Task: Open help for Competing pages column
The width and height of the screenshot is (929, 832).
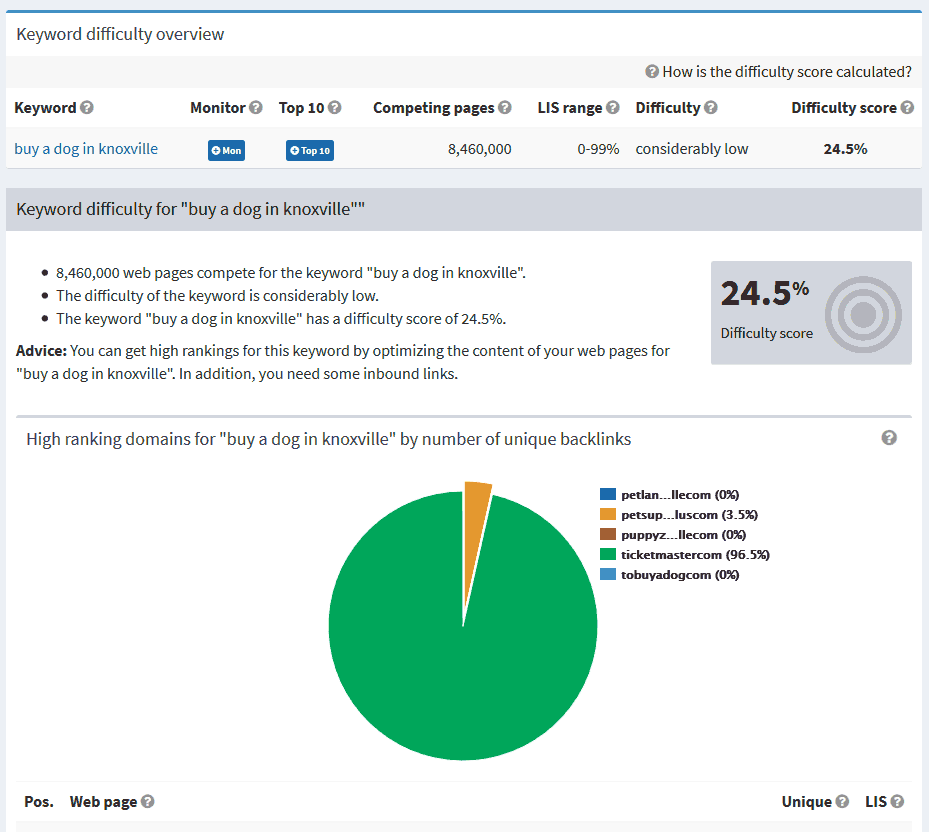Action: point(504,107)
